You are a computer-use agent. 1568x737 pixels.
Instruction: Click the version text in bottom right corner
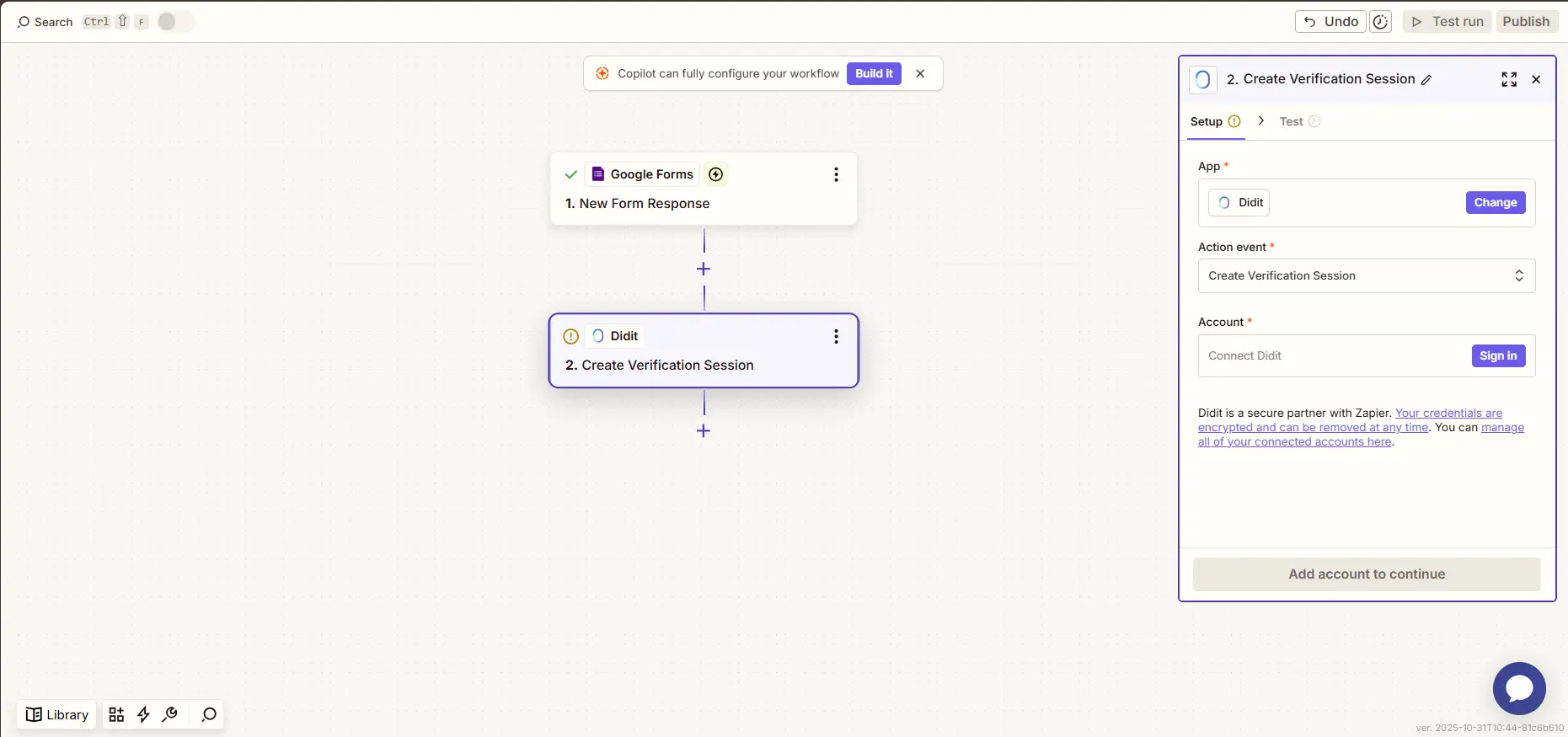click(x=1490, y=728)
